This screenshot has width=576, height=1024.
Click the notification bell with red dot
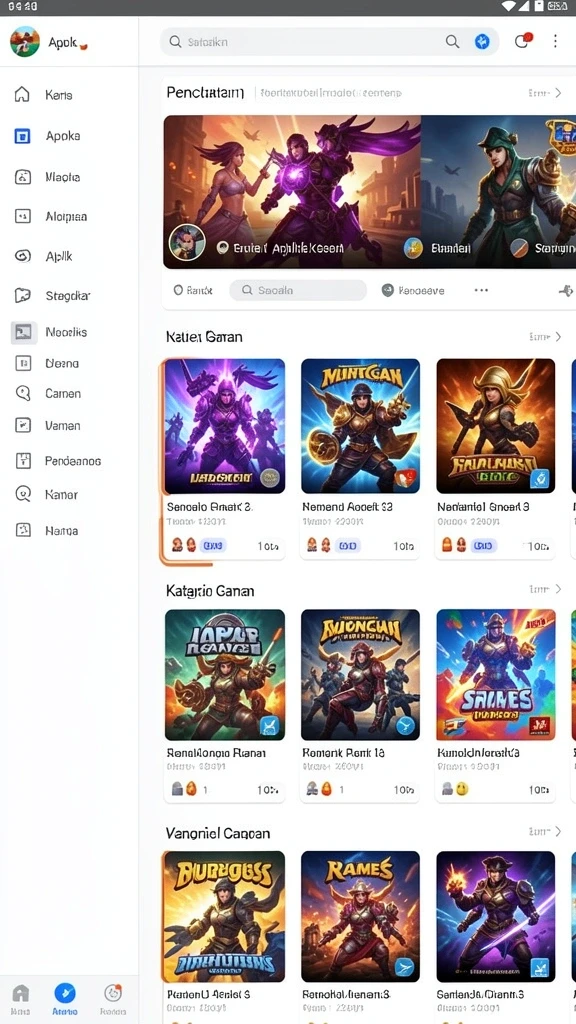pyautogui.click(x=522, y=41)
